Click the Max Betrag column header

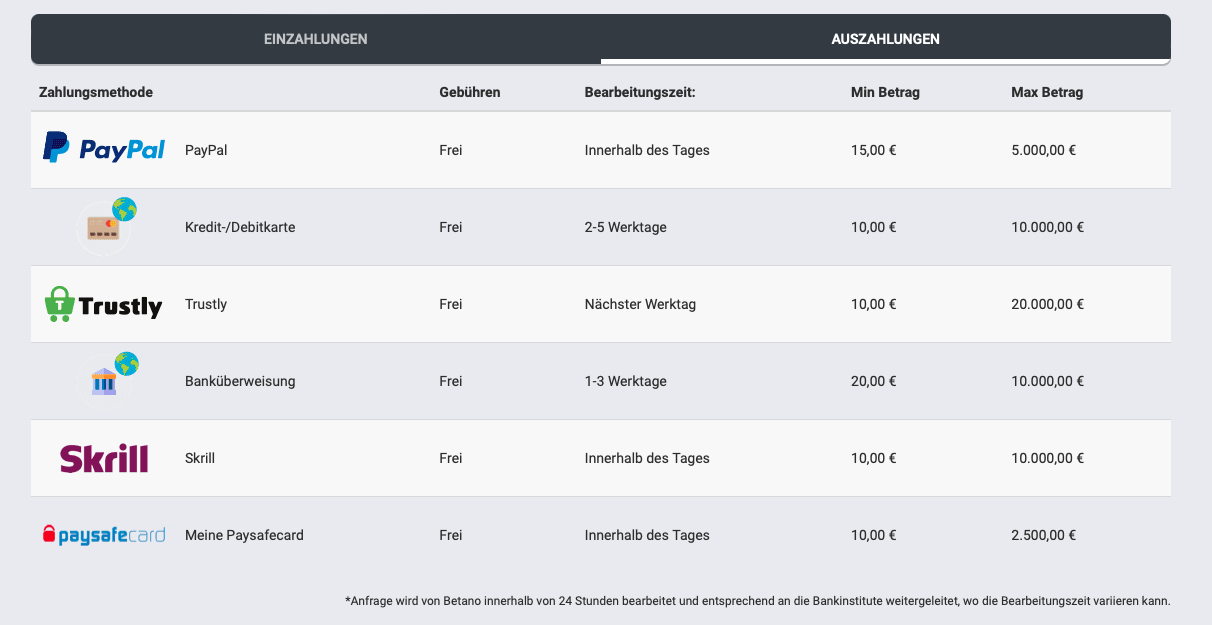coord(1047,92)
